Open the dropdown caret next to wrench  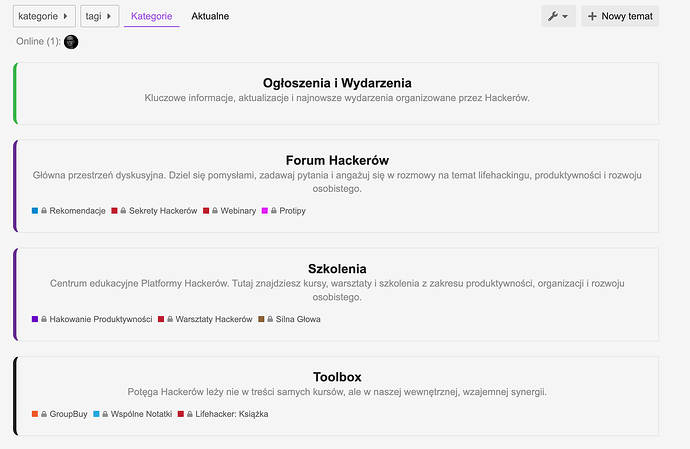tap(565, 17)
